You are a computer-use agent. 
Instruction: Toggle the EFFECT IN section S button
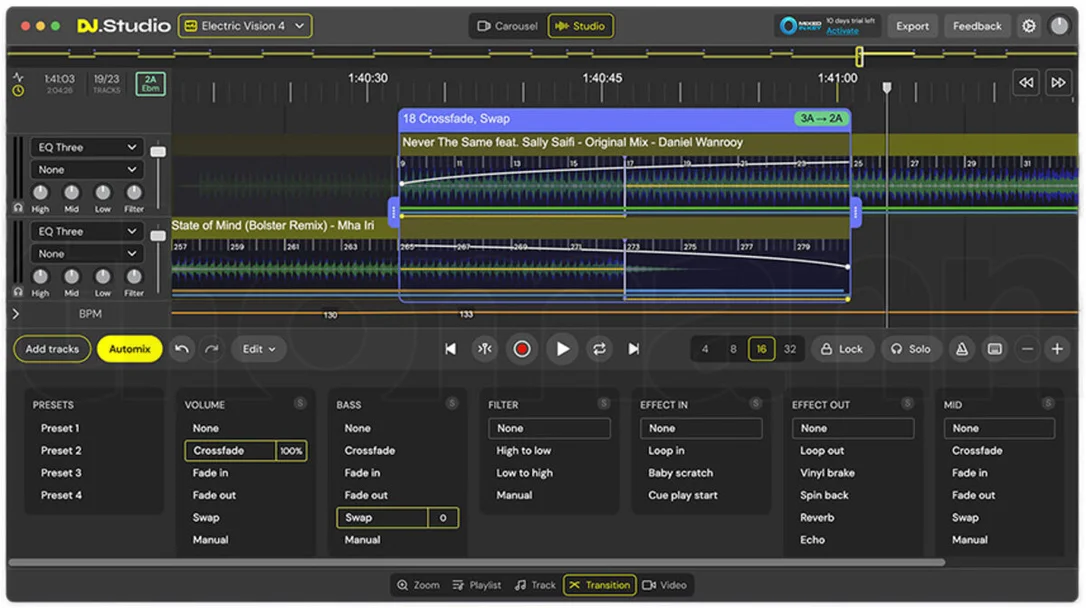(756, 404)
